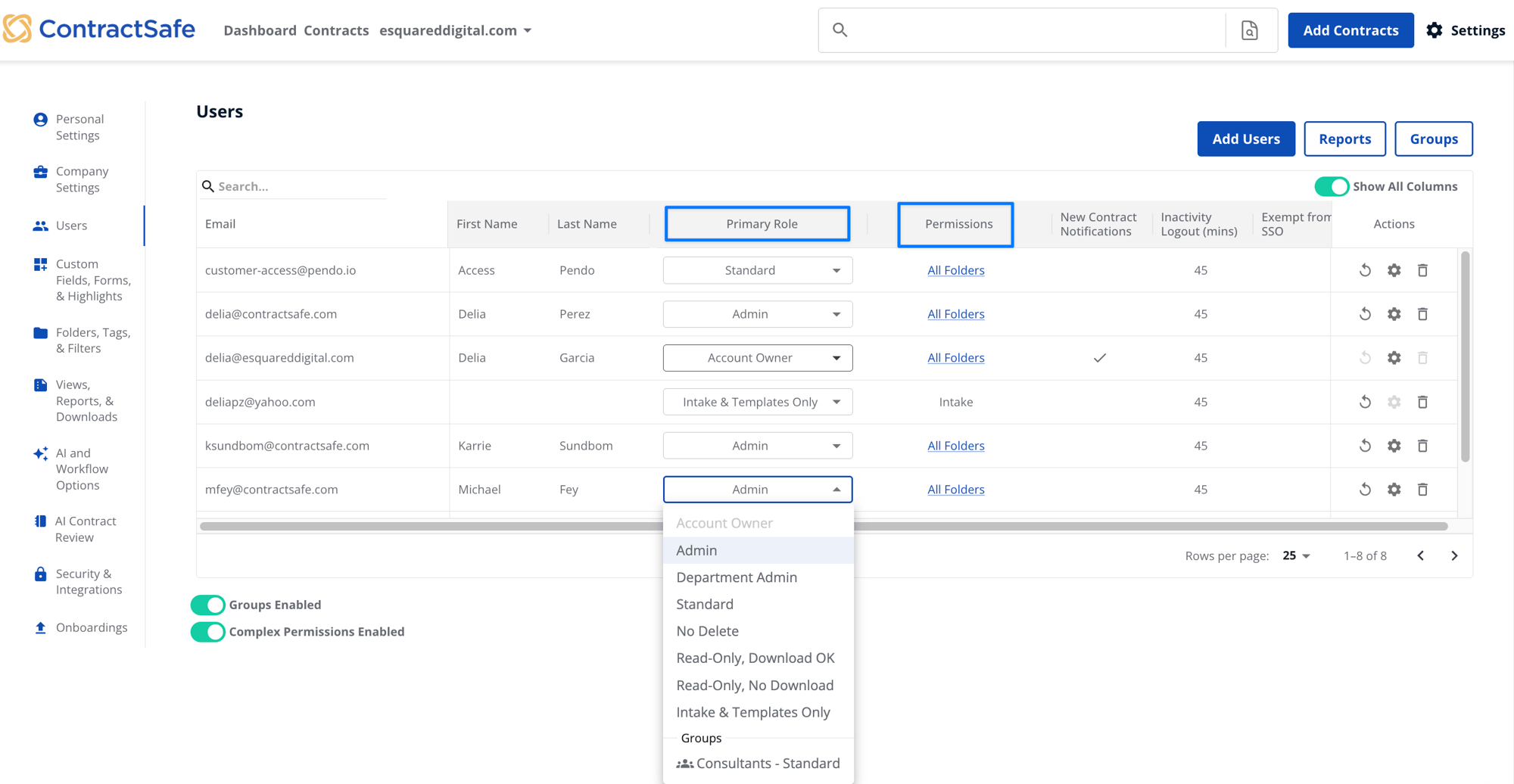The height and width of the screenshot is (784, 1514).
Task: Choose Read-Only, No Download role
Action: tap(759, 685)
